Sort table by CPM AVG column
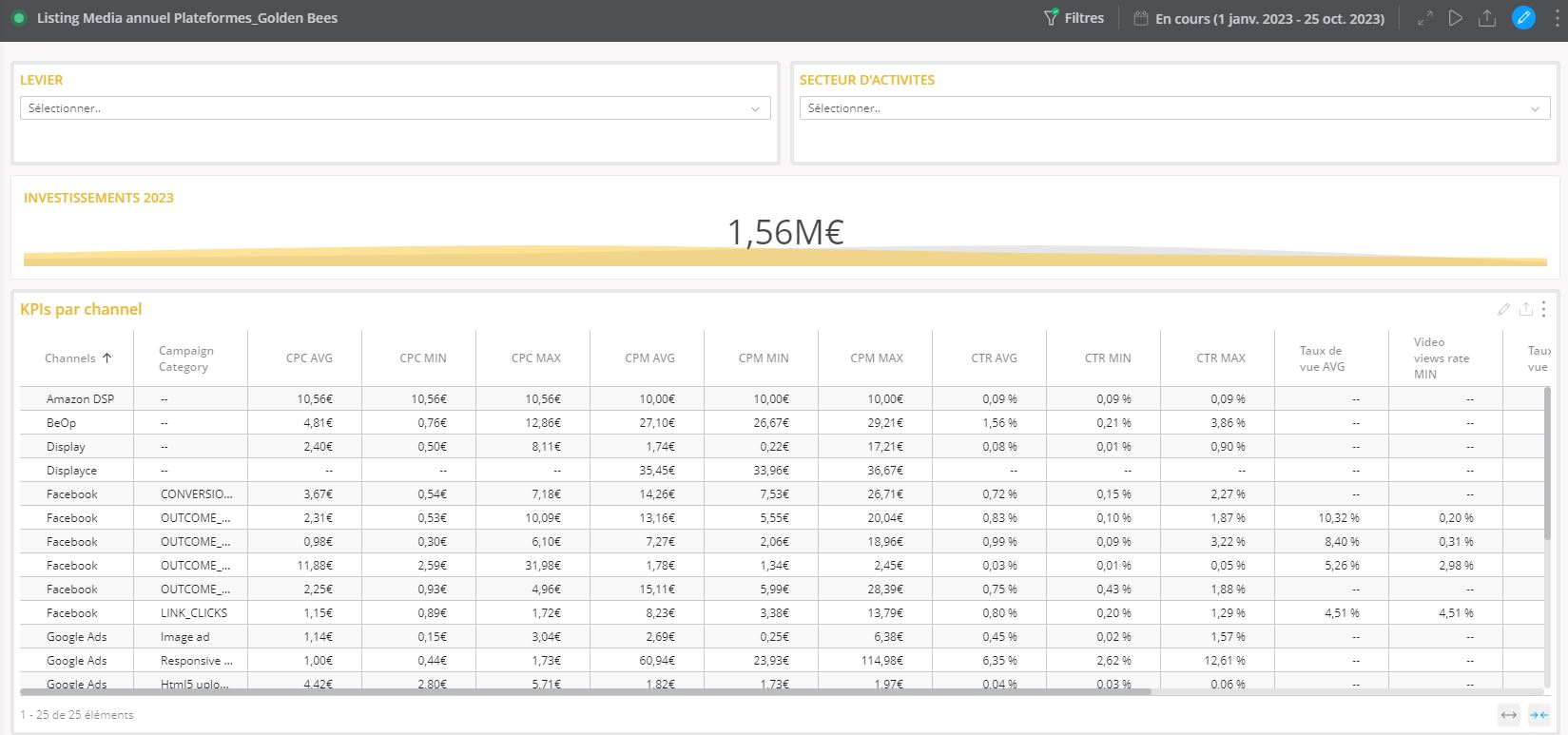1568x735 pixels. pos(650,358)
